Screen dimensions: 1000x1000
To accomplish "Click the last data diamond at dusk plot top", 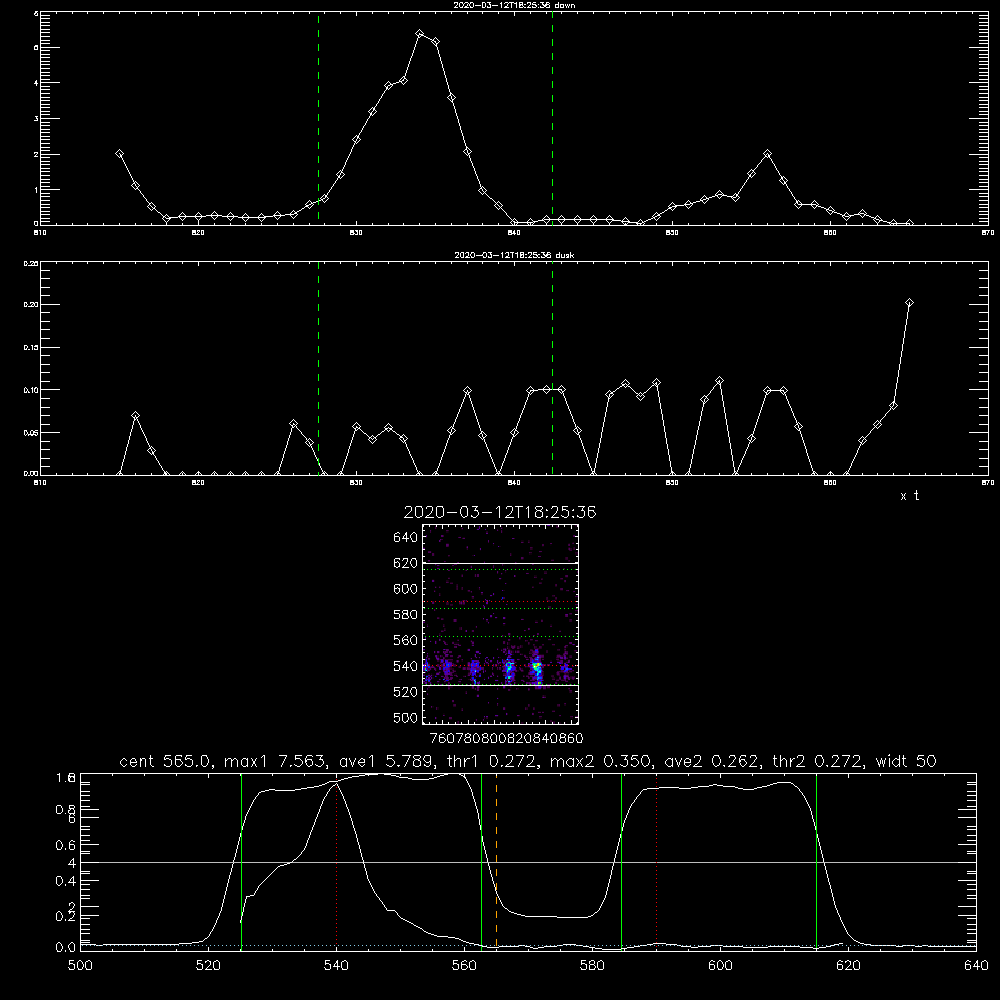I will pyautogui.click(x=909, y=303).
